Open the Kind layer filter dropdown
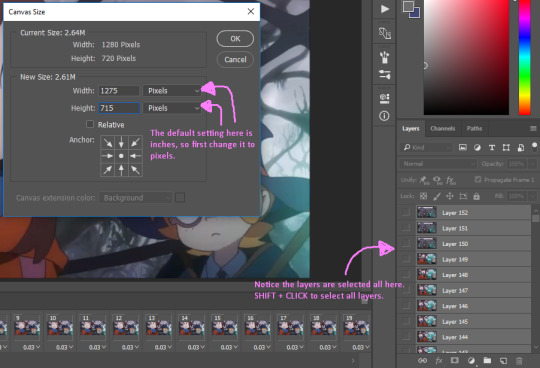Screen dimensions: 540x368 pyautogui.click(x=426, y=147)
